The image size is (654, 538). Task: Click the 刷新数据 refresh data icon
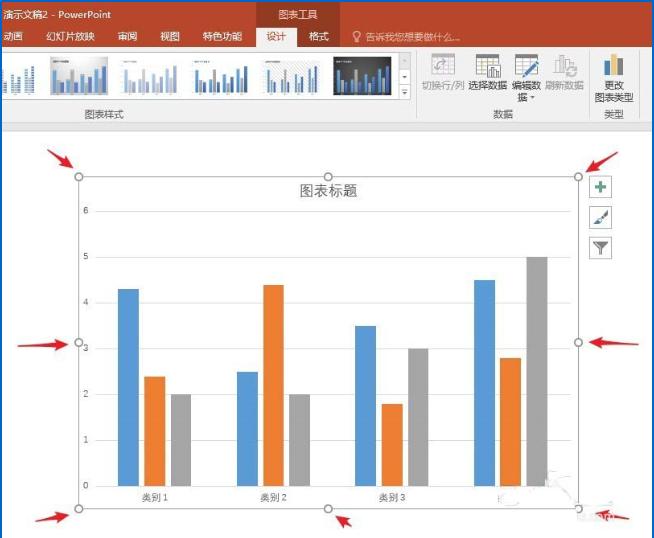565,67
